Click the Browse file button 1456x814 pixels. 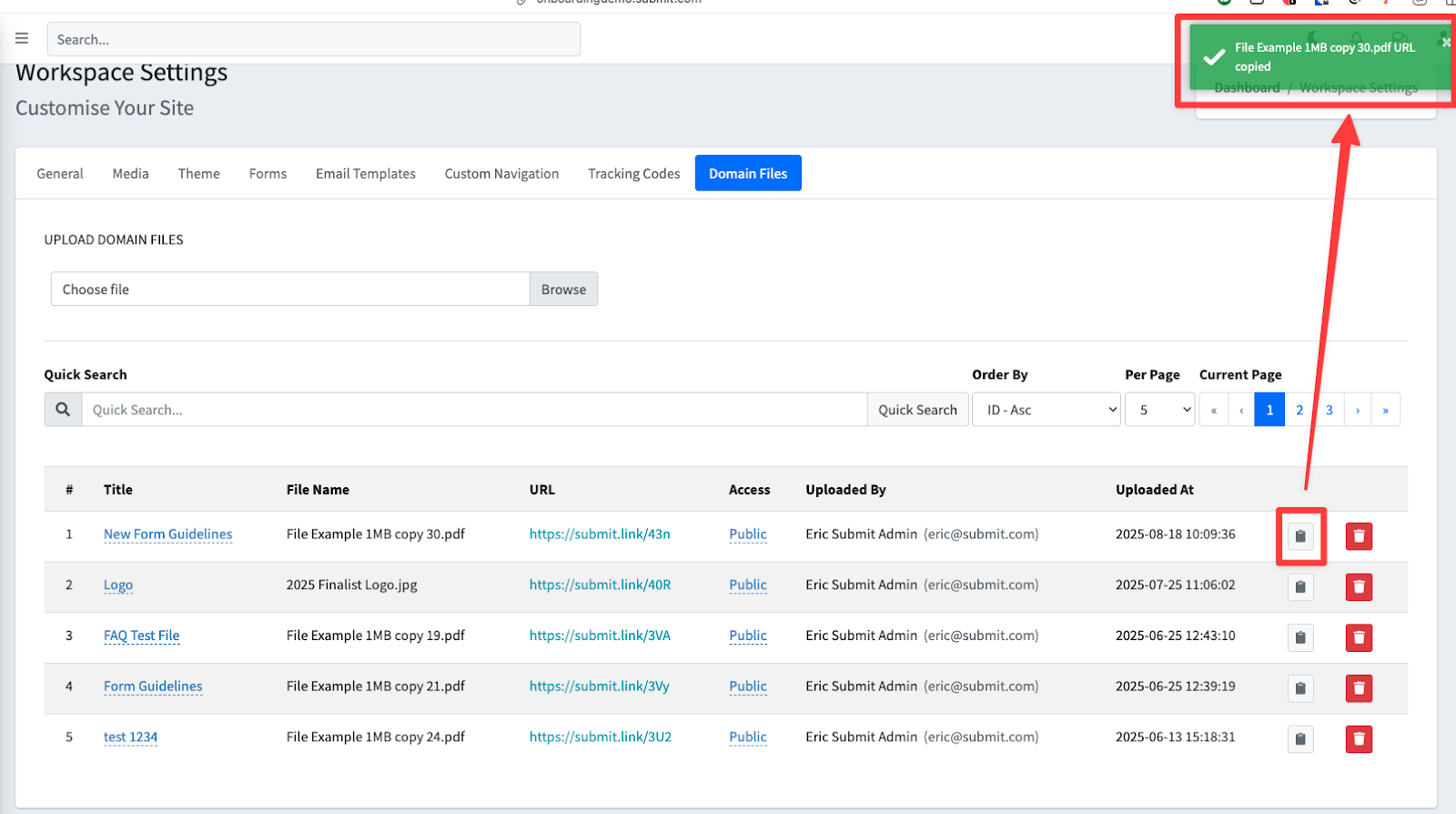click(x=563, y=289)
